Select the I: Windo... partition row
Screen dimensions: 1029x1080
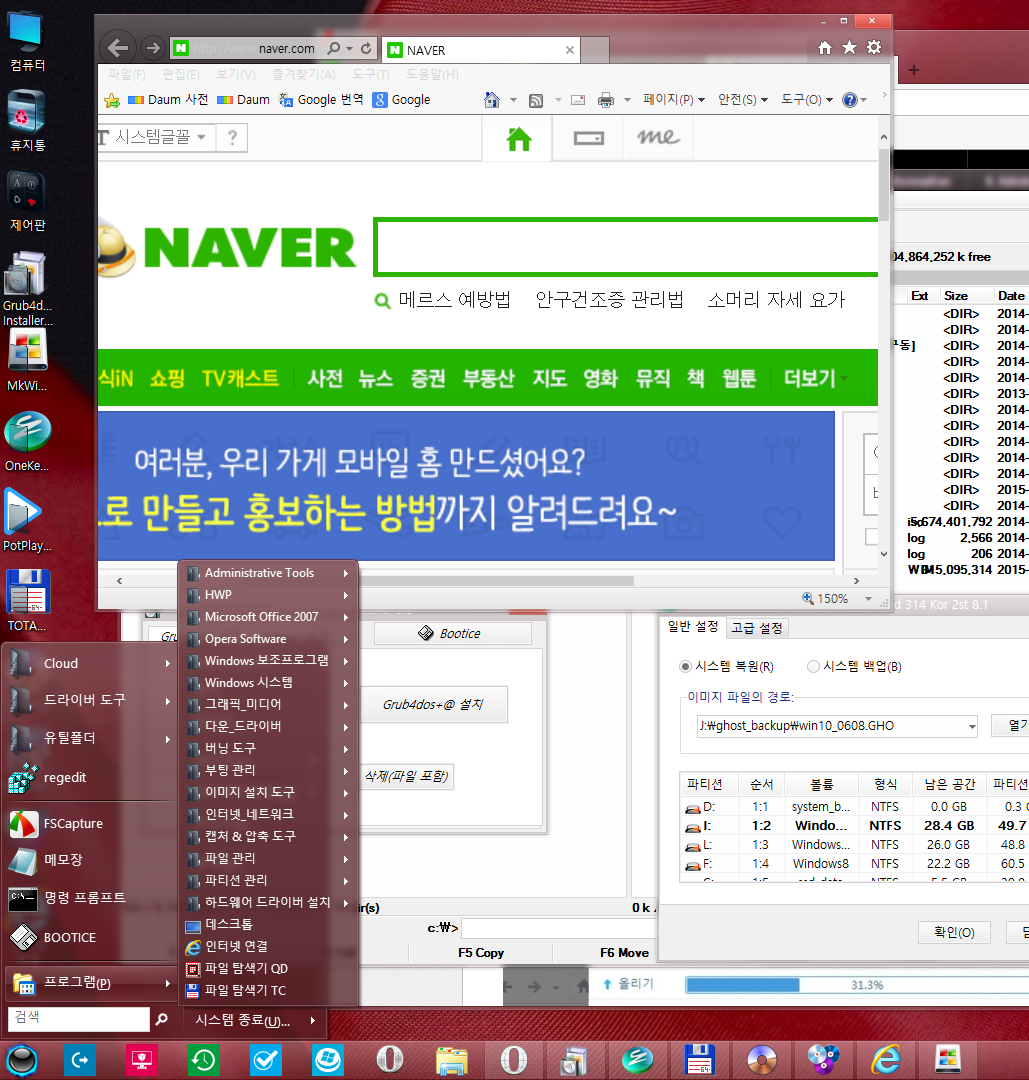click(854, 825)
